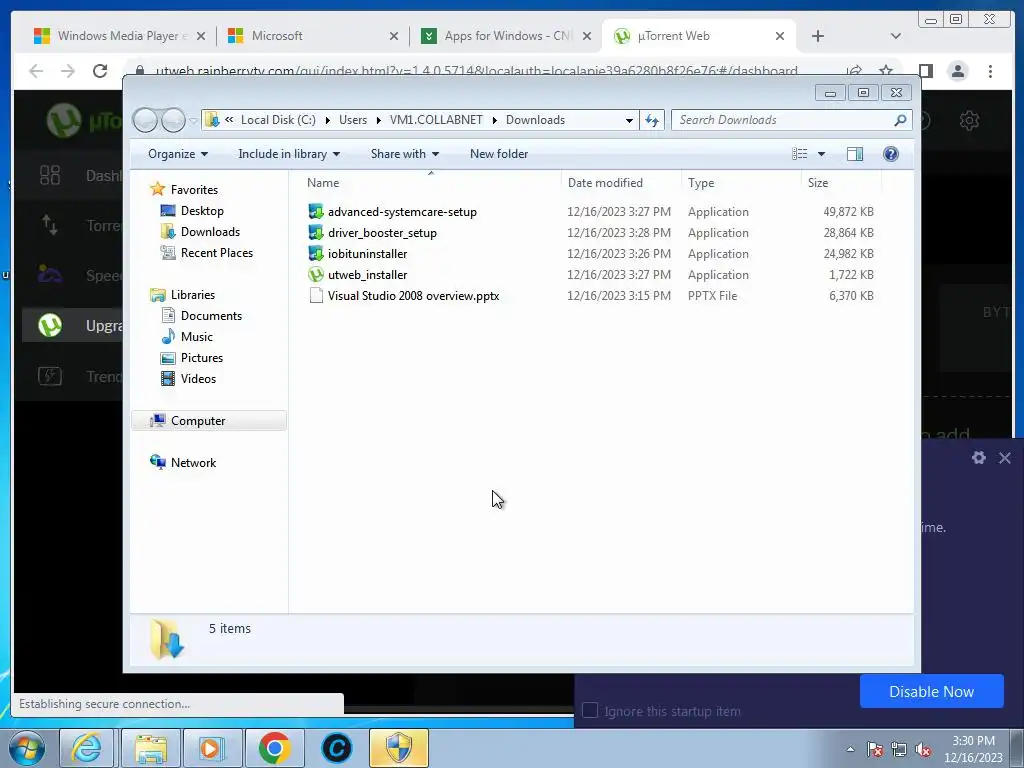Open Documents library in the sidebar

point(211,316)
